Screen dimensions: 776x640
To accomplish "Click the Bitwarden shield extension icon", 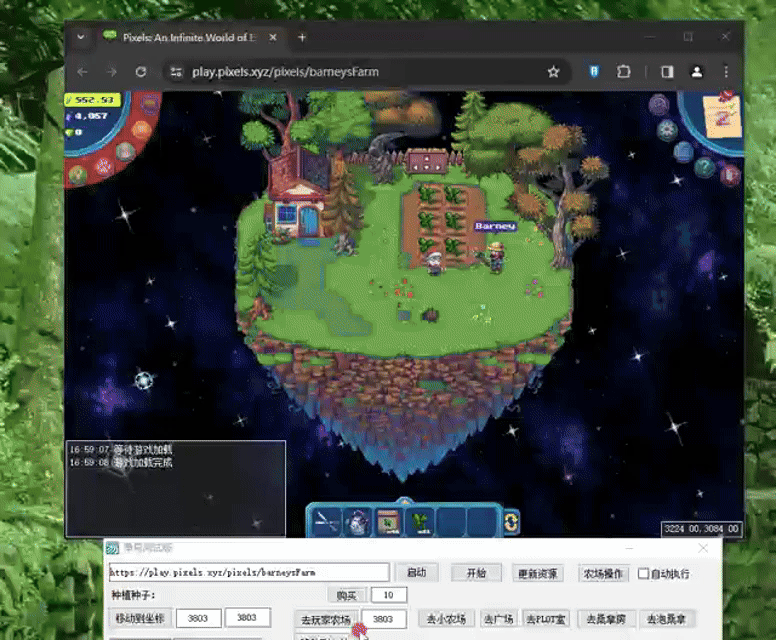I will click(x=594, y=72).
